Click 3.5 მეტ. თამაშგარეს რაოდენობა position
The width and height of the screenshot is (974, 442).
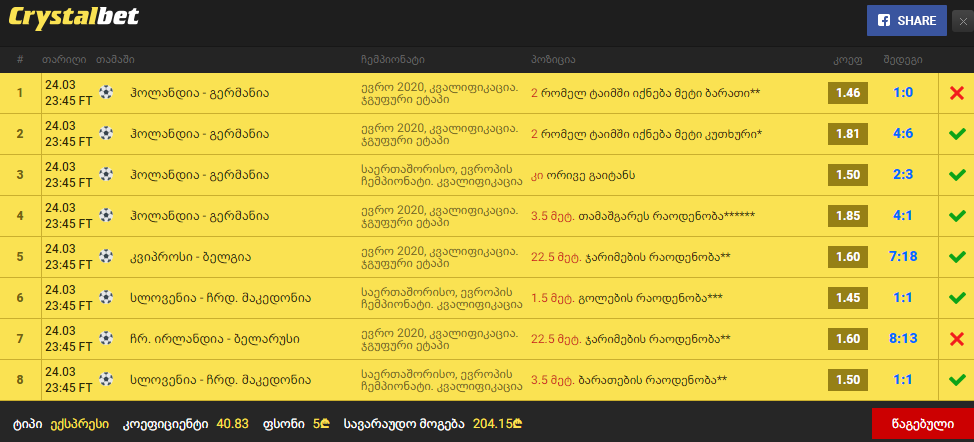pyautogui.click(x=643, y=216)
